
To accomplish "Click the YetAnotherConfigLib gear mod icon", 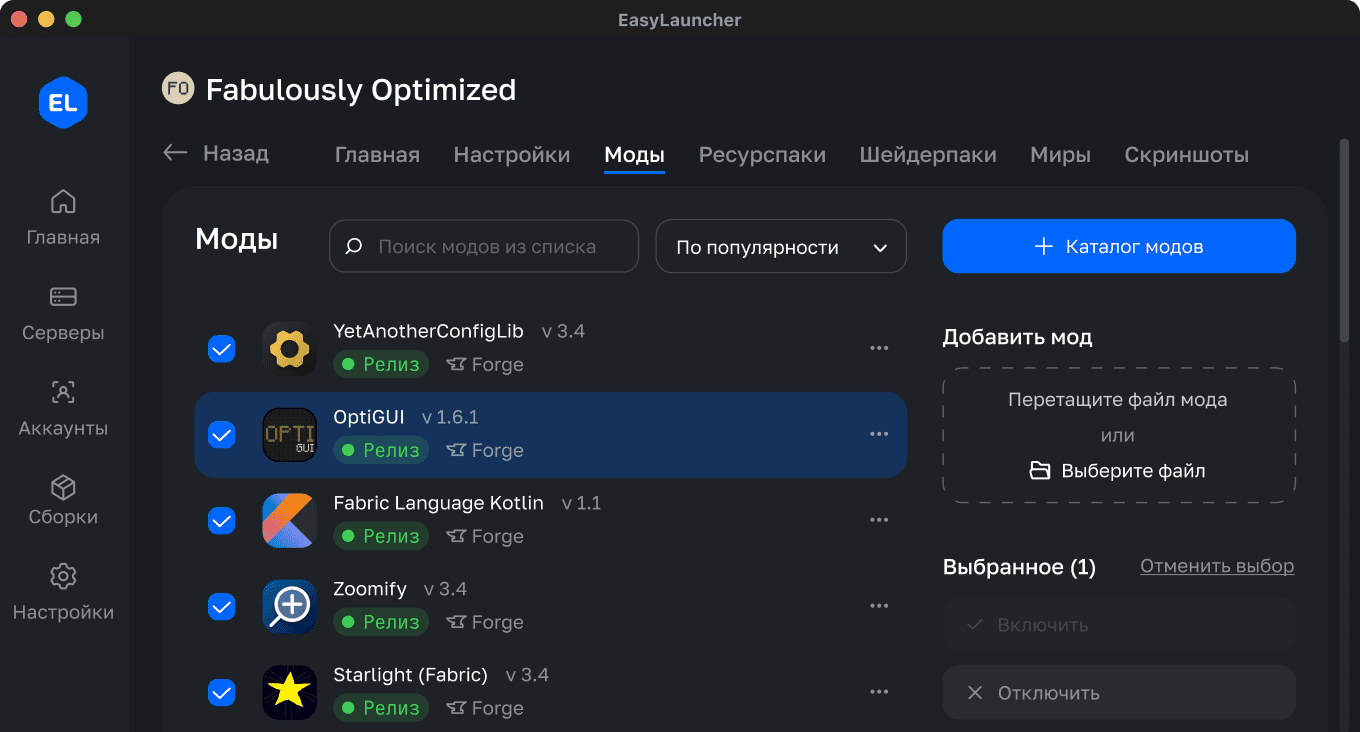I will coord(289,348).
